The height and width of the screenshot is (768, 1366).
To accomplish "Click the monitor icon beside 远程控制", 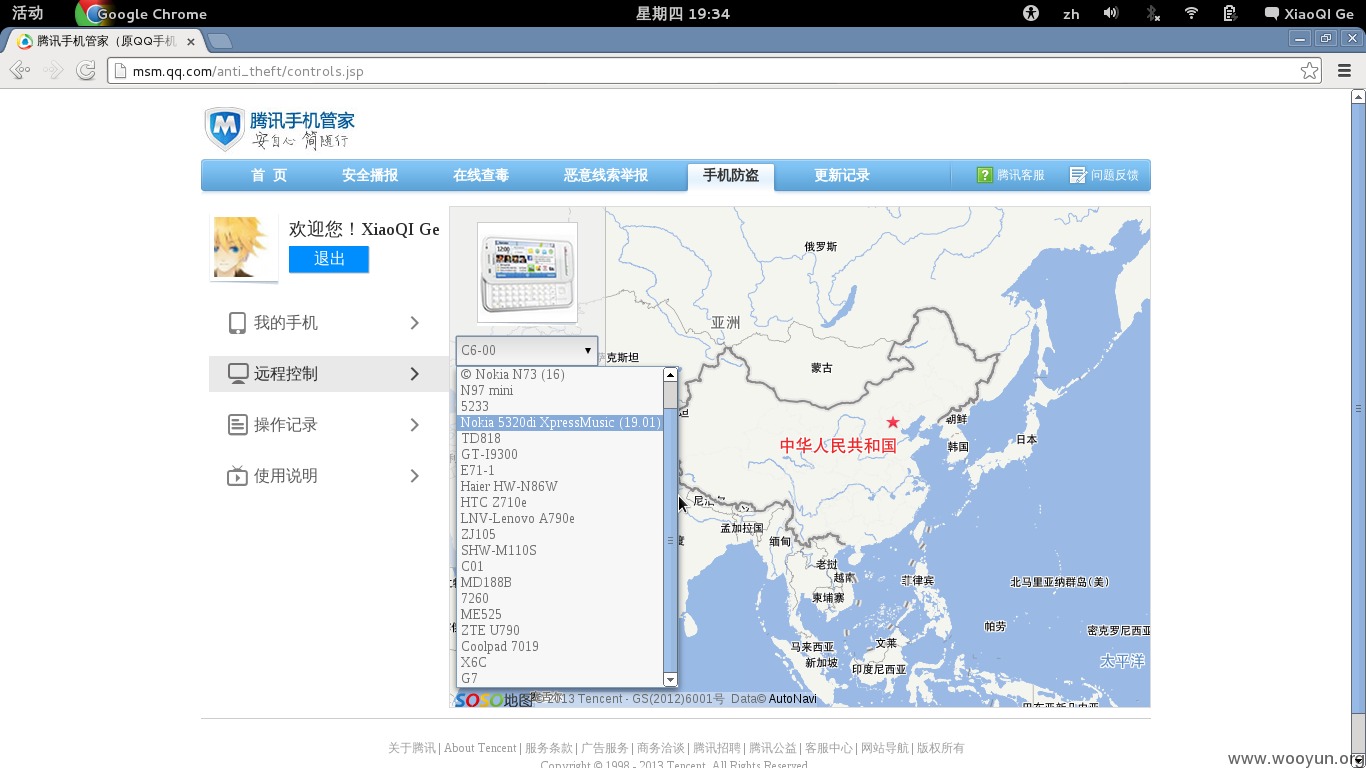I will [x=238, y=374].
